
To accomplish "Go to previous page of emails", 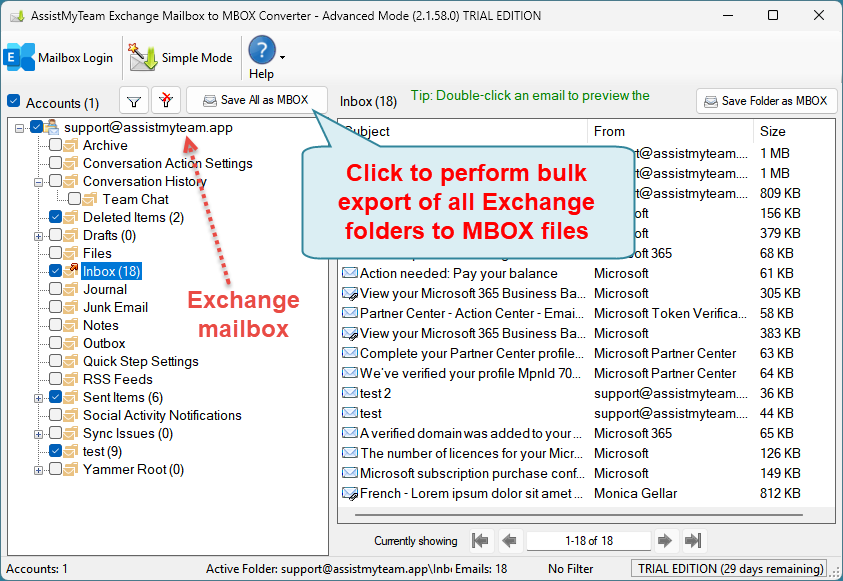I will tap(509, 541).
